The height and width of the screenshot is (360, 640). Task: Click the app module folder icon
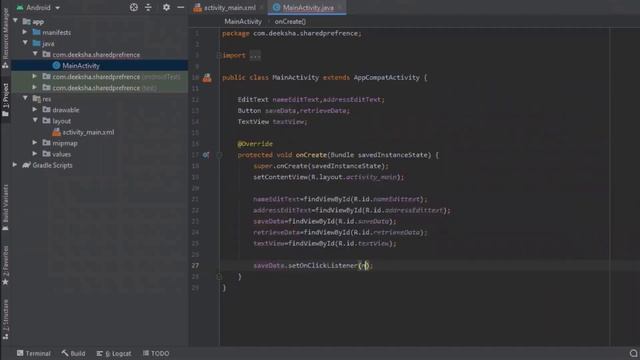click(27, 21)
